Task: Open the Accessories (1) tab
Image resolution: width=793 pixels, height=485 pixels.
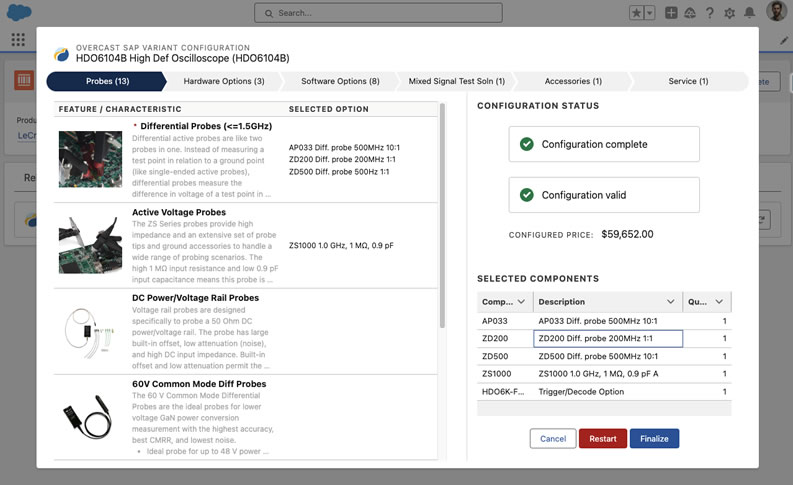Action: (573, 81)
